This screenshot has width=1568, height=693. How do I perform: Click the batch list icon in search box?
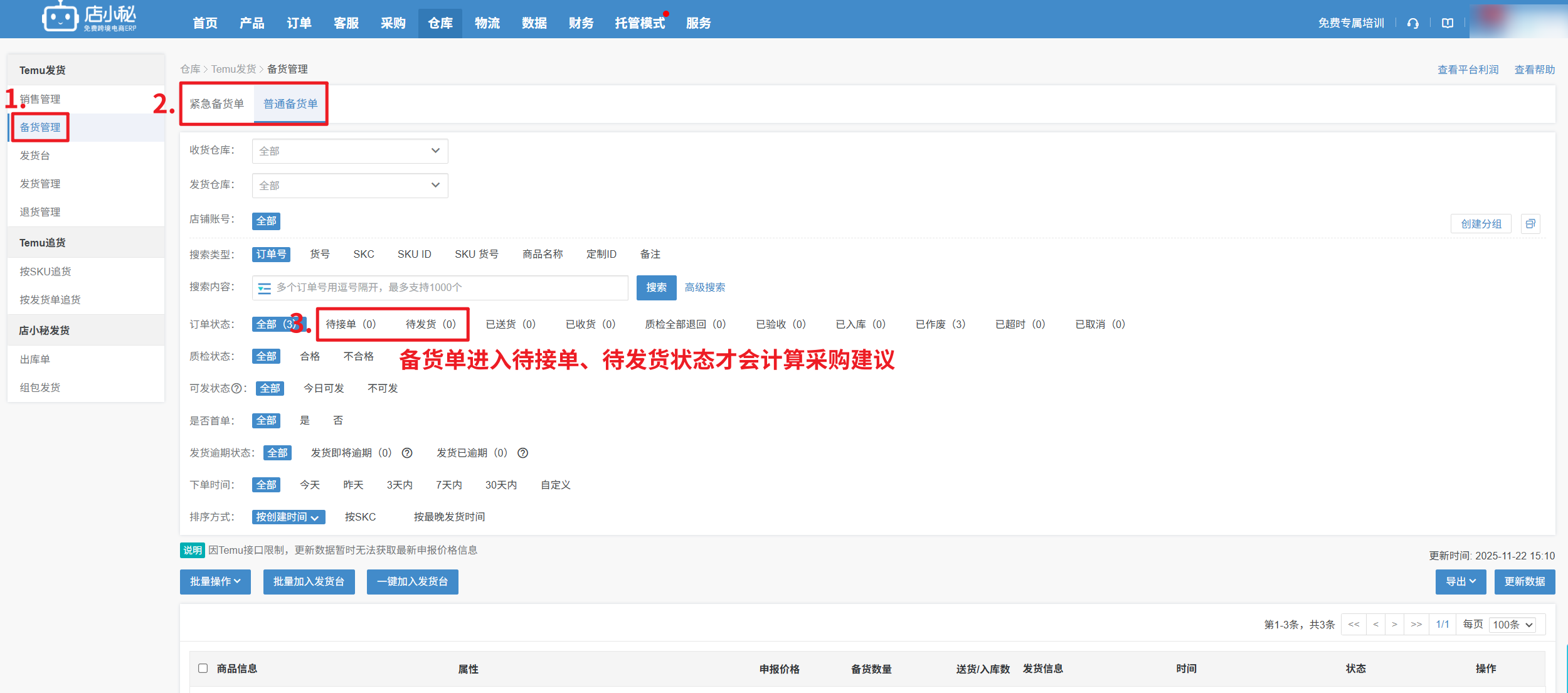(264, 288)
